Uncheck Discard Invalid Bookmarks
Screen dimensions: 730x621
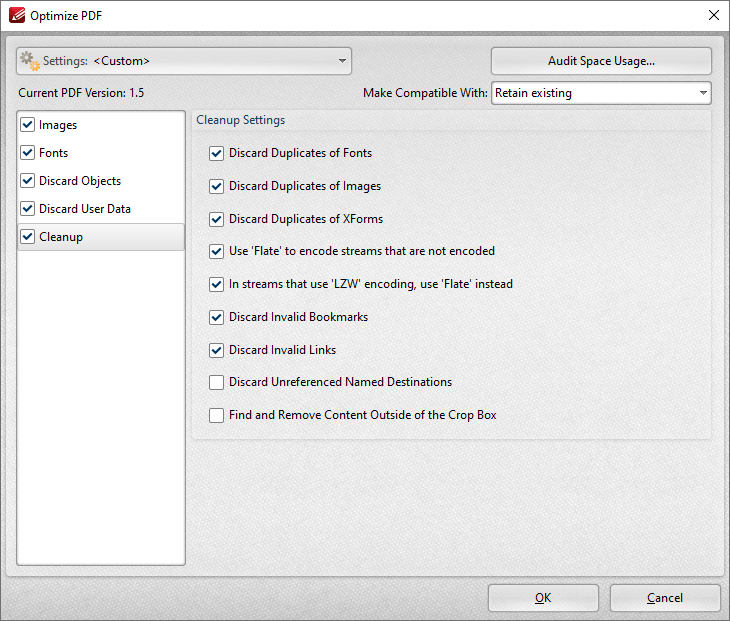(x=216, y=317)
